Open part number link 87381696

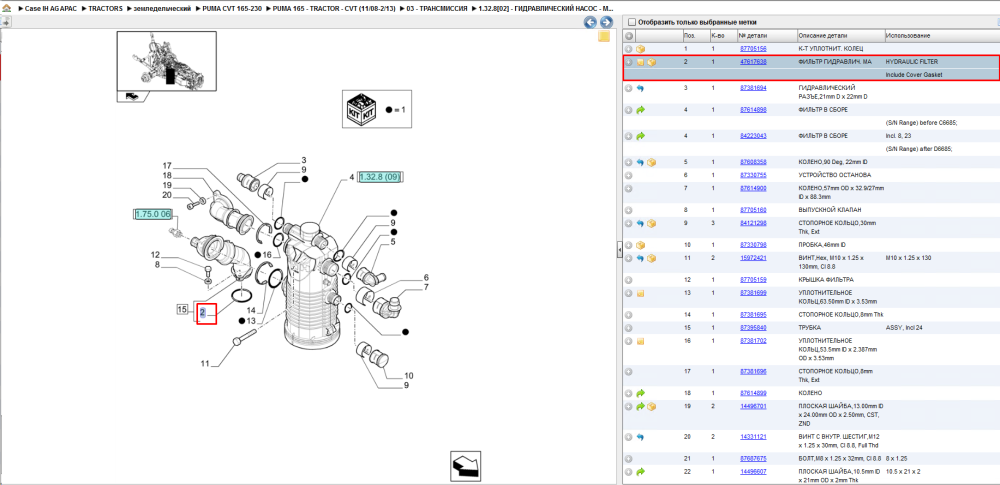tap(753, 371)
